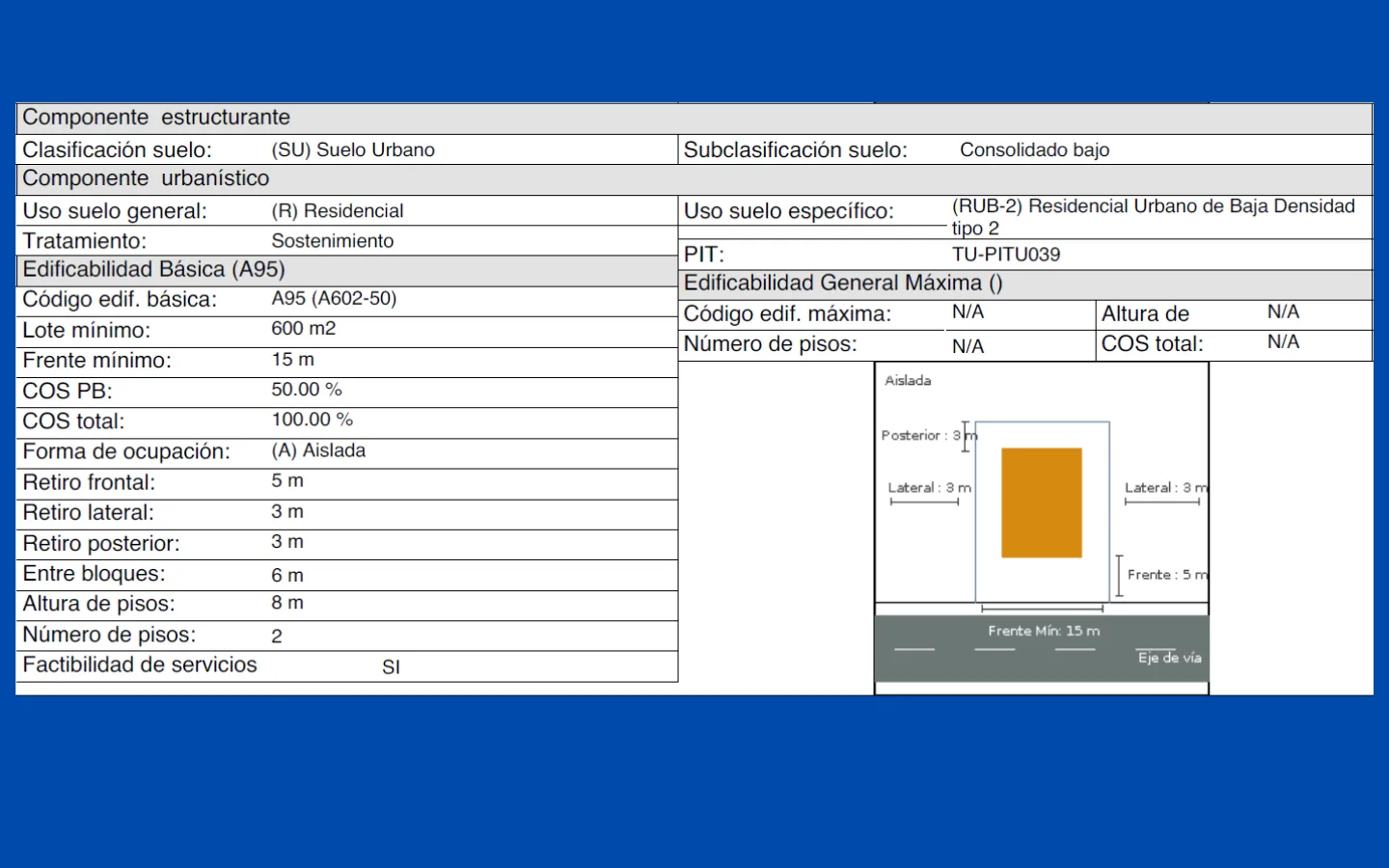
Task: Select the N/A next to 'Código edif. máxima'
Action: coord(968,312)
